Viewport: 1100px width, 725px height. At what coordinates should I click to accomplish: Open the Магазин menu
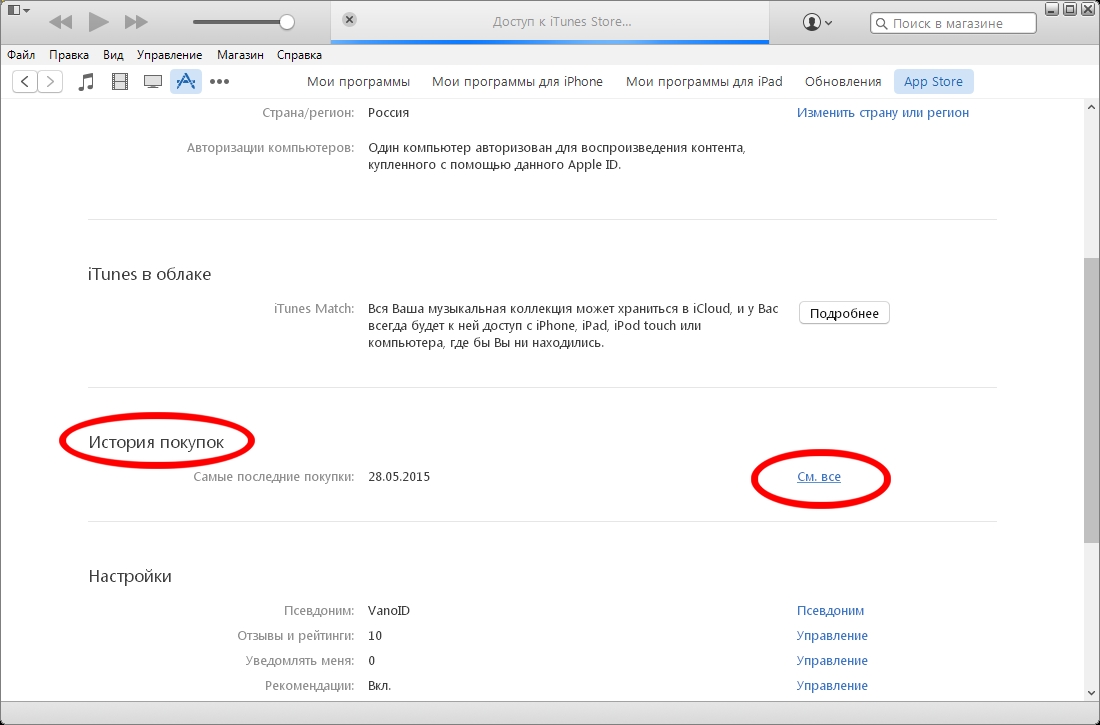(240, 55)
